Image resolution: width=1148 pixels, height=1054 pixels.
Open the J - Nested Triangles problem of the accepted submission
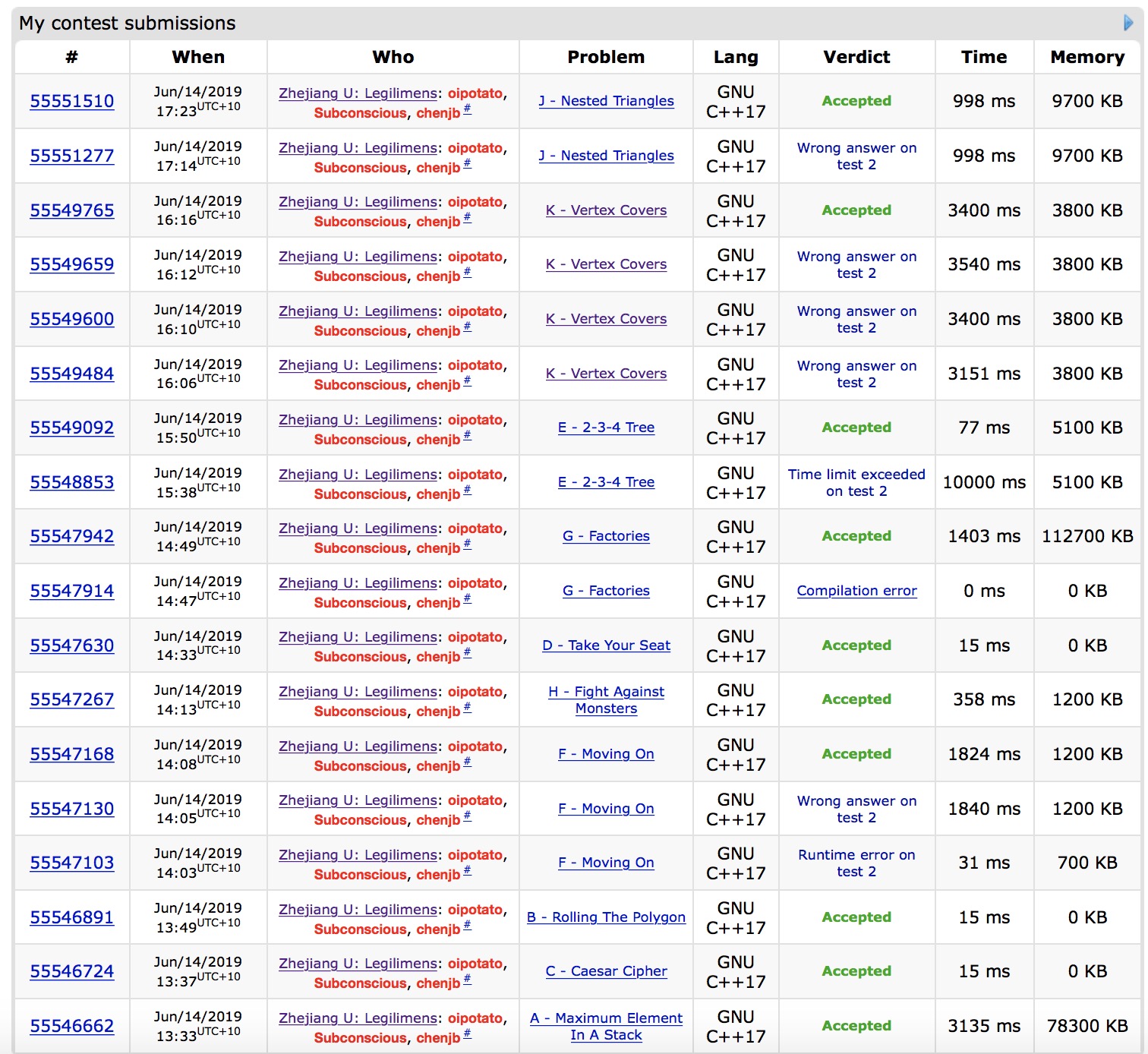pyautogui.click(x=606, y=101)
